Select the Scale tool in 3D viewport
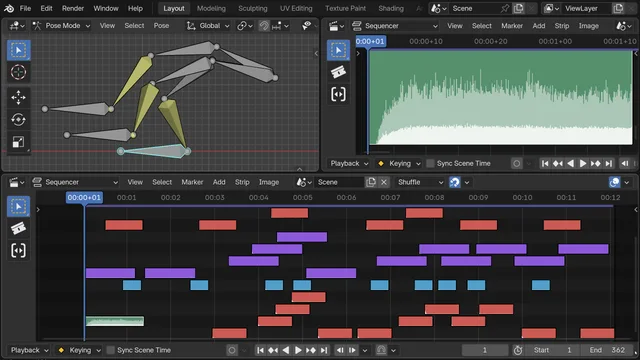Screen dimensions: 640x360 [18, 142]
